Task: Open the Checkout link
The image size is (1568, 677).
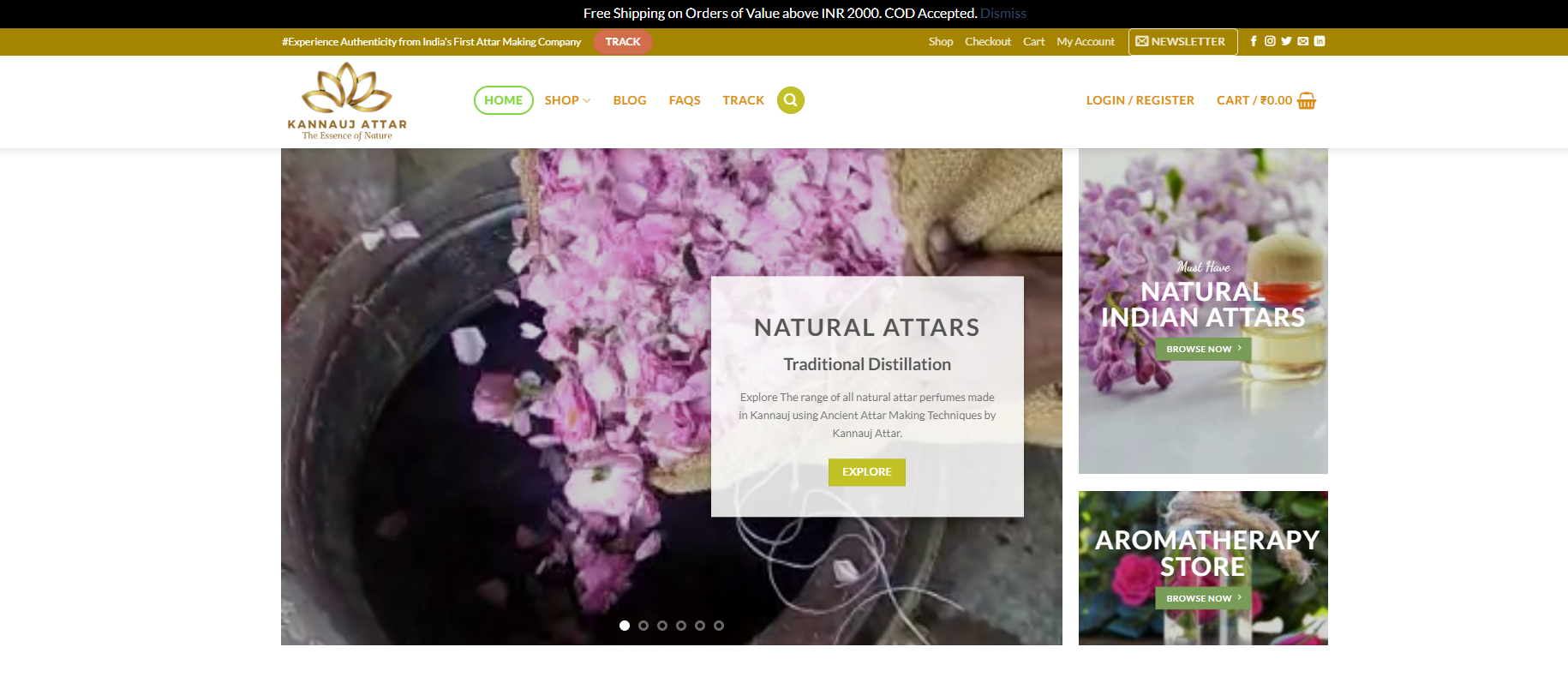Action: click(988, 41)
